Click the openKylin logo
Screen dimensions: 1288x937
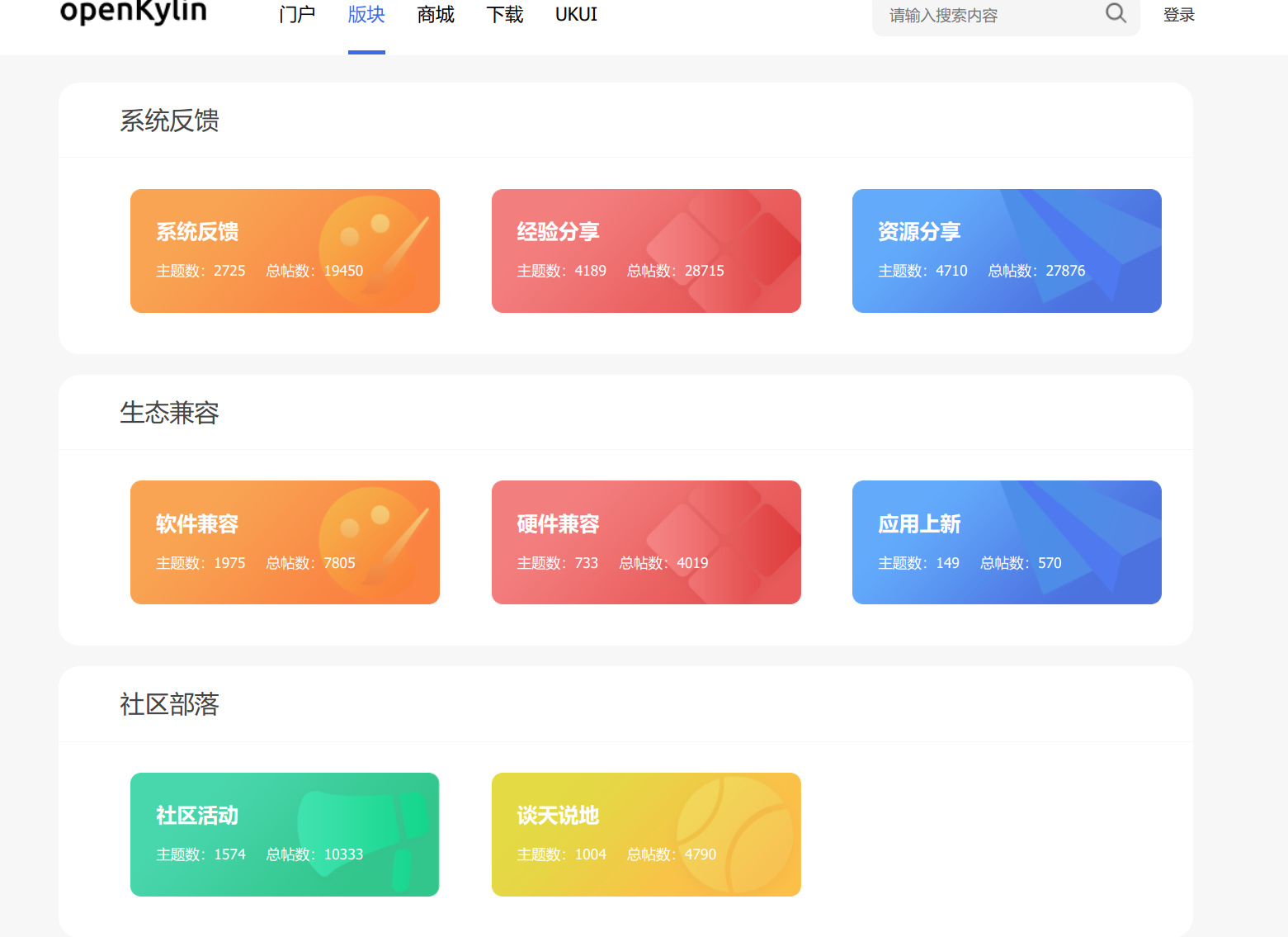point(132,13)
